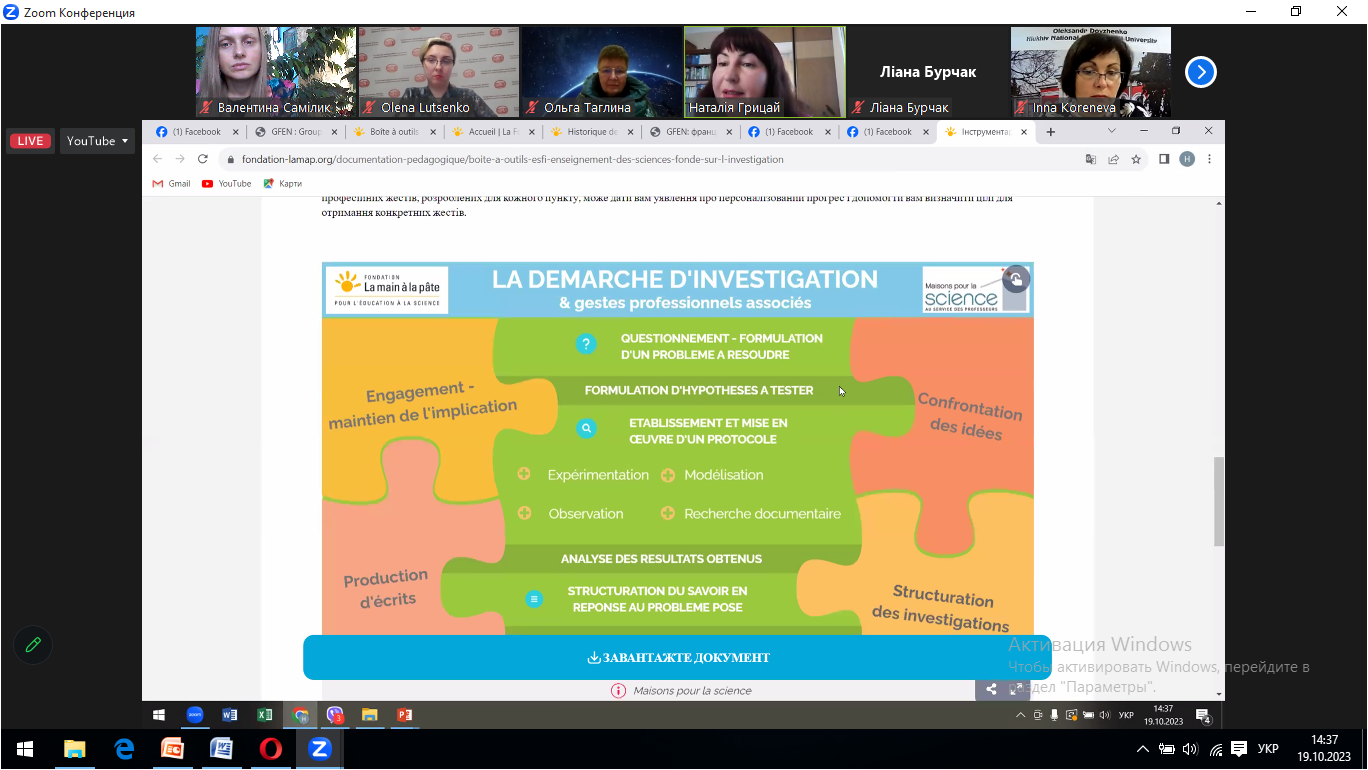The height and width of the screenshot is (770, 1368).
Task: Expand the Recherche documentaire plus item
Action: pyautogui.click(x=668, y=513)
